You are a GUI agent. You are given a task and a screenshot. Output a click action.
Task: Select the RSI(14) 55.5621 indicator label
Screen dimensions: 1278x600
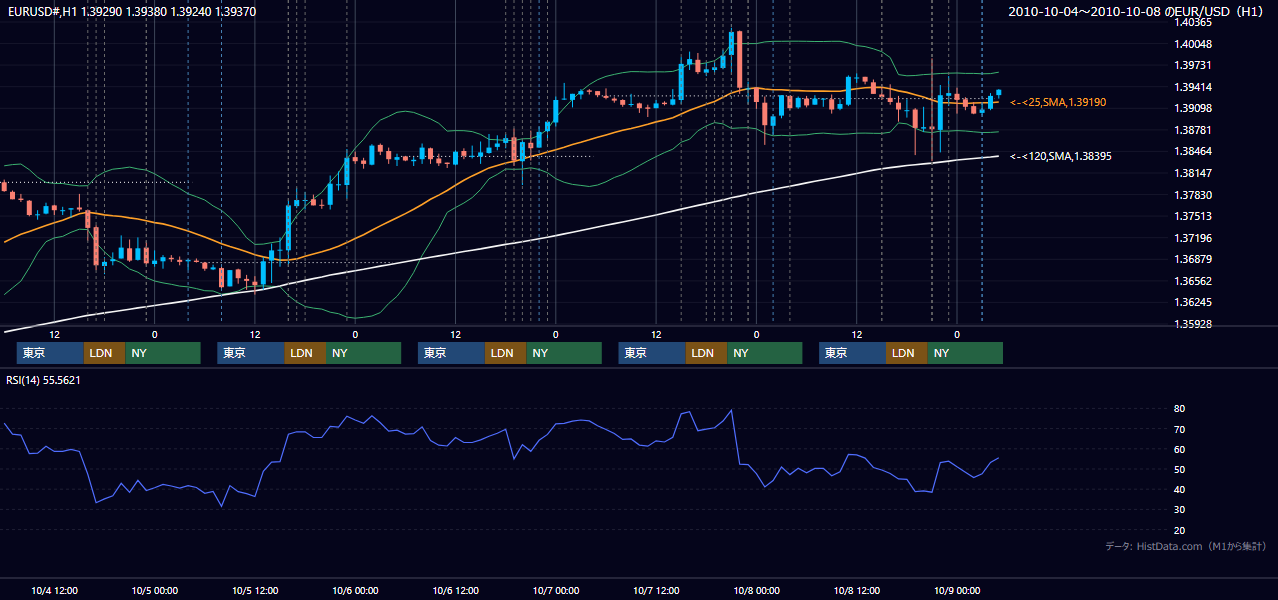tap(43, 380)
